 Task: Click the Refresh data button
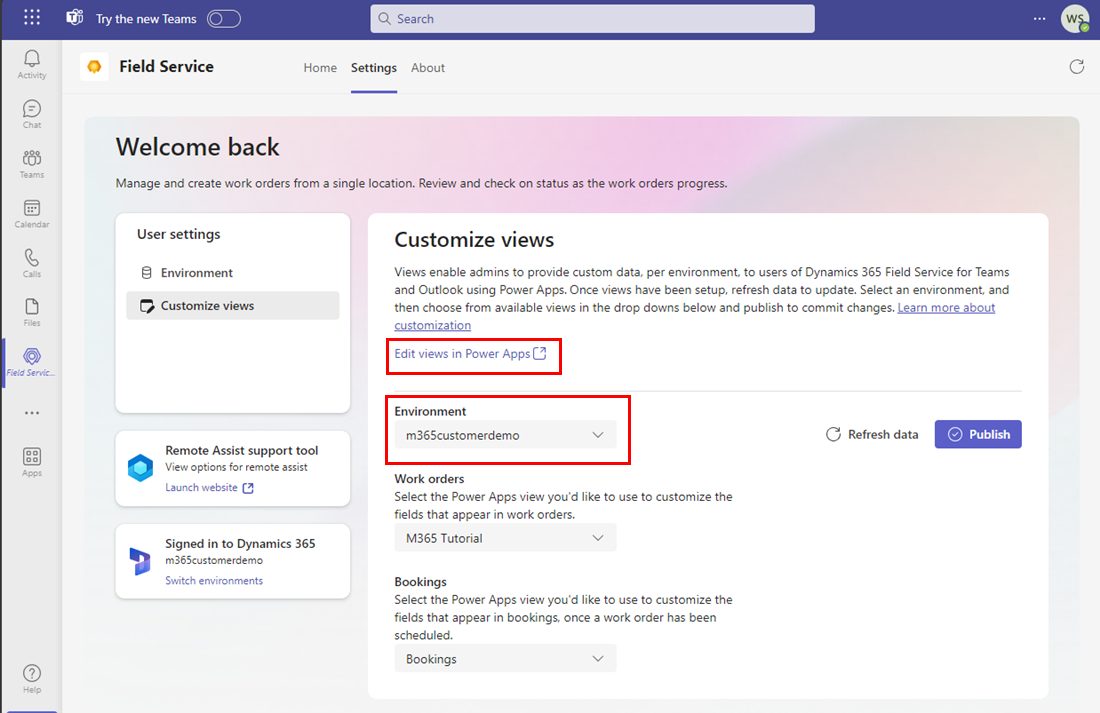pos(872,434)
